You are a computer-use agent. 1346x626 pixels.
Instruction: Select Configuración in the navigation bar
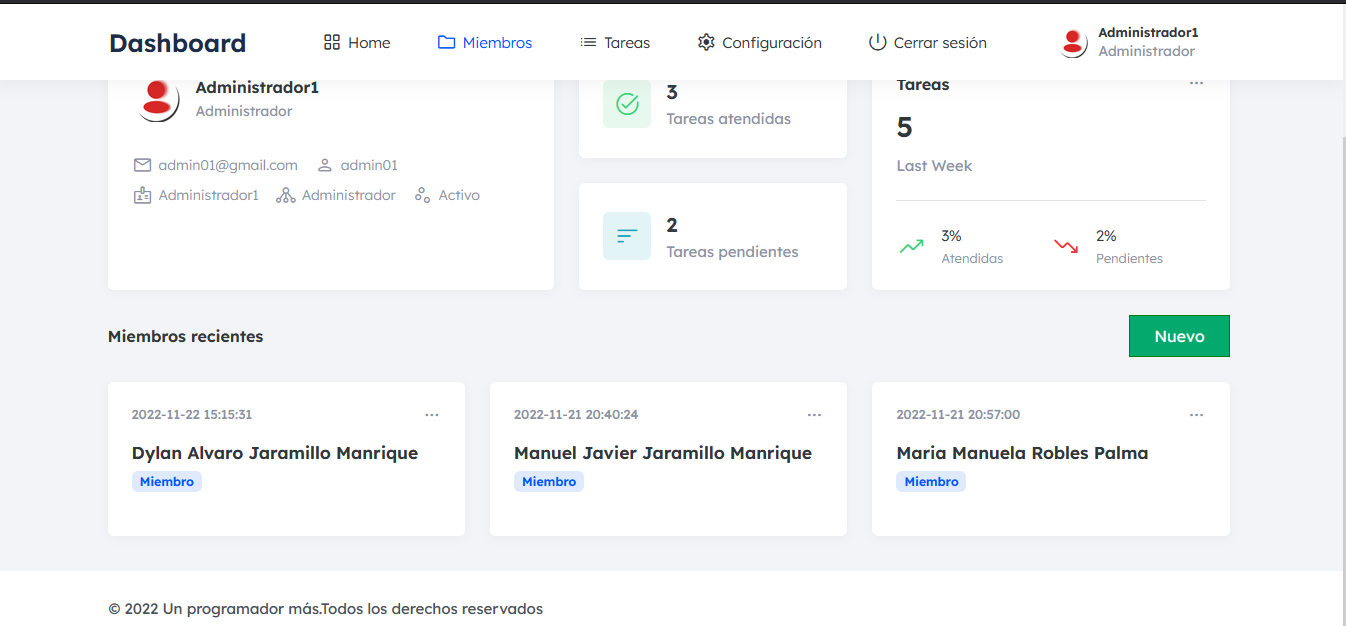pyautogui.click(x=771, y=43)
